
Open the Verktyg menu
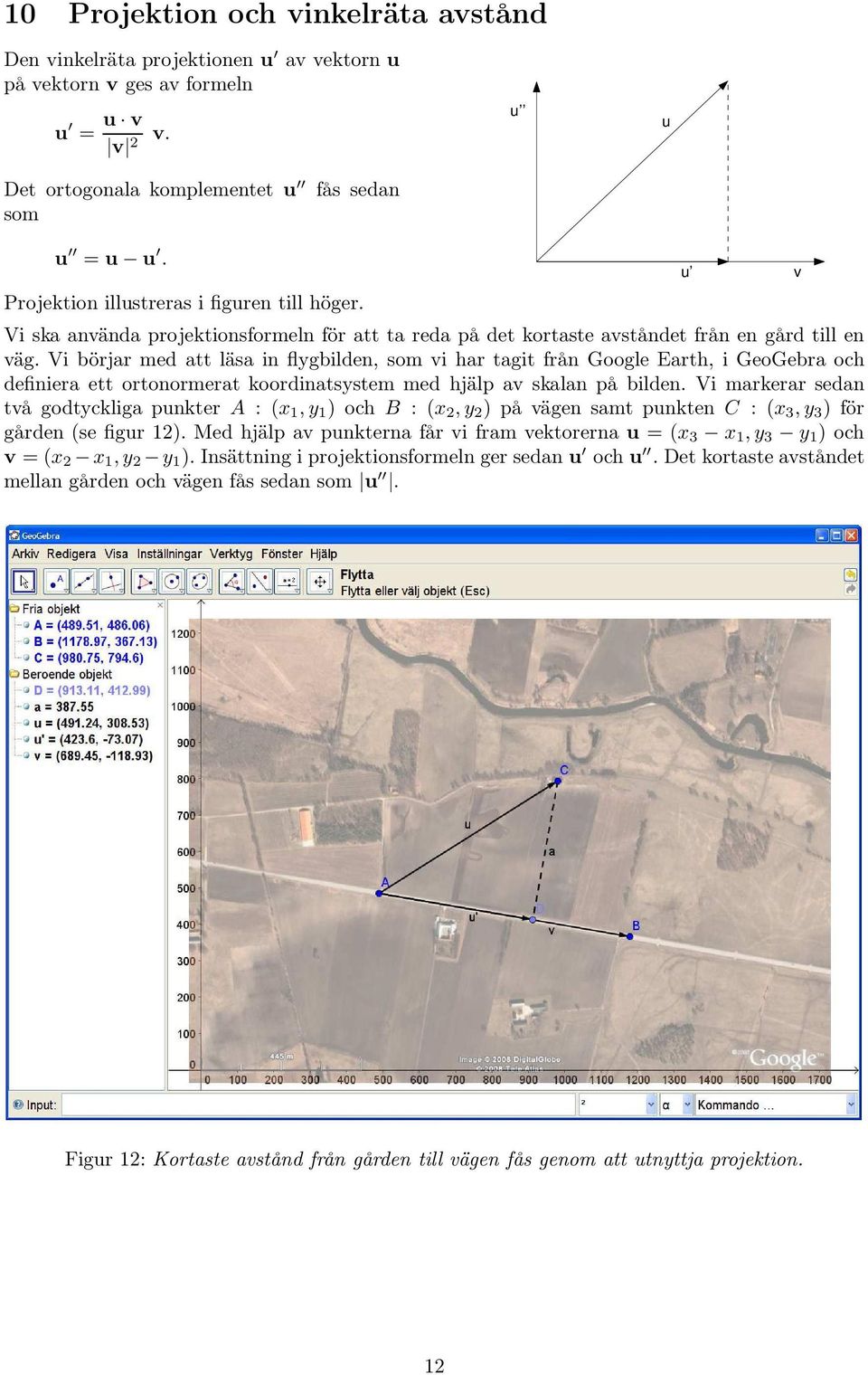(x=231, y=554)
